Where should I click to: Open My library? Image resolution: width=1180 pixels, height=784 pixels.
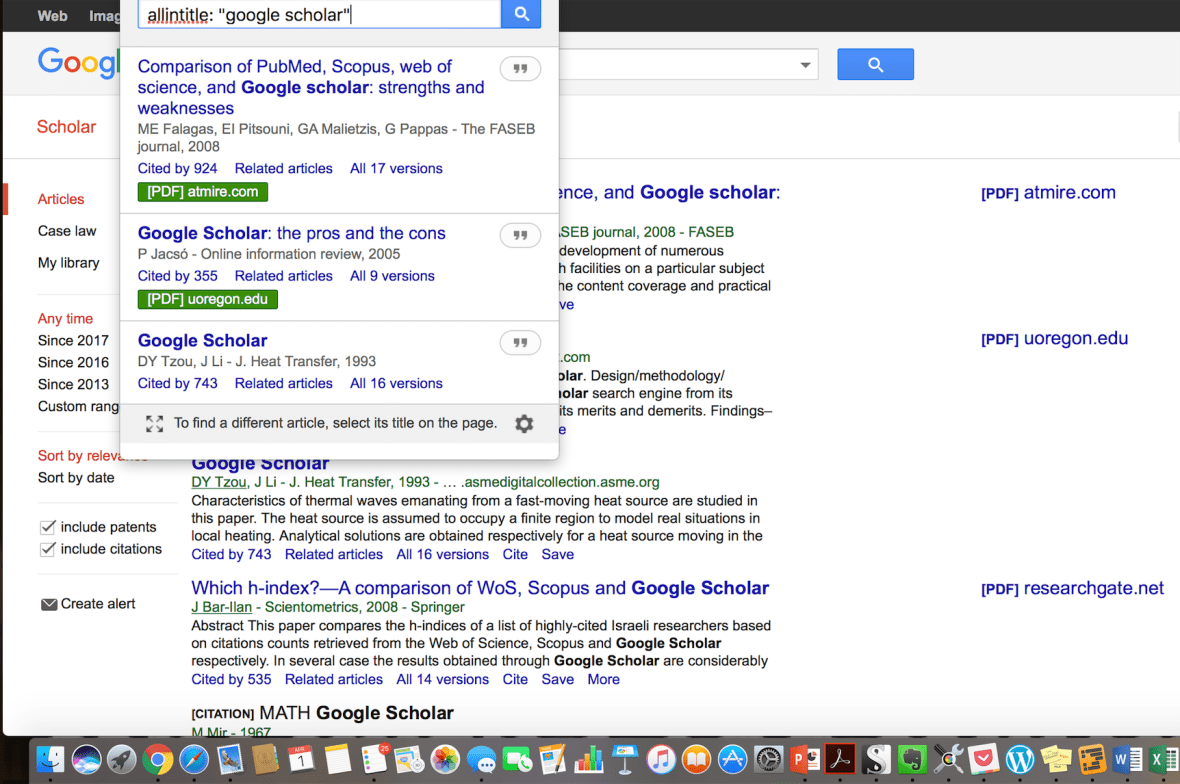pyautogui.click(x=71, y=262)
